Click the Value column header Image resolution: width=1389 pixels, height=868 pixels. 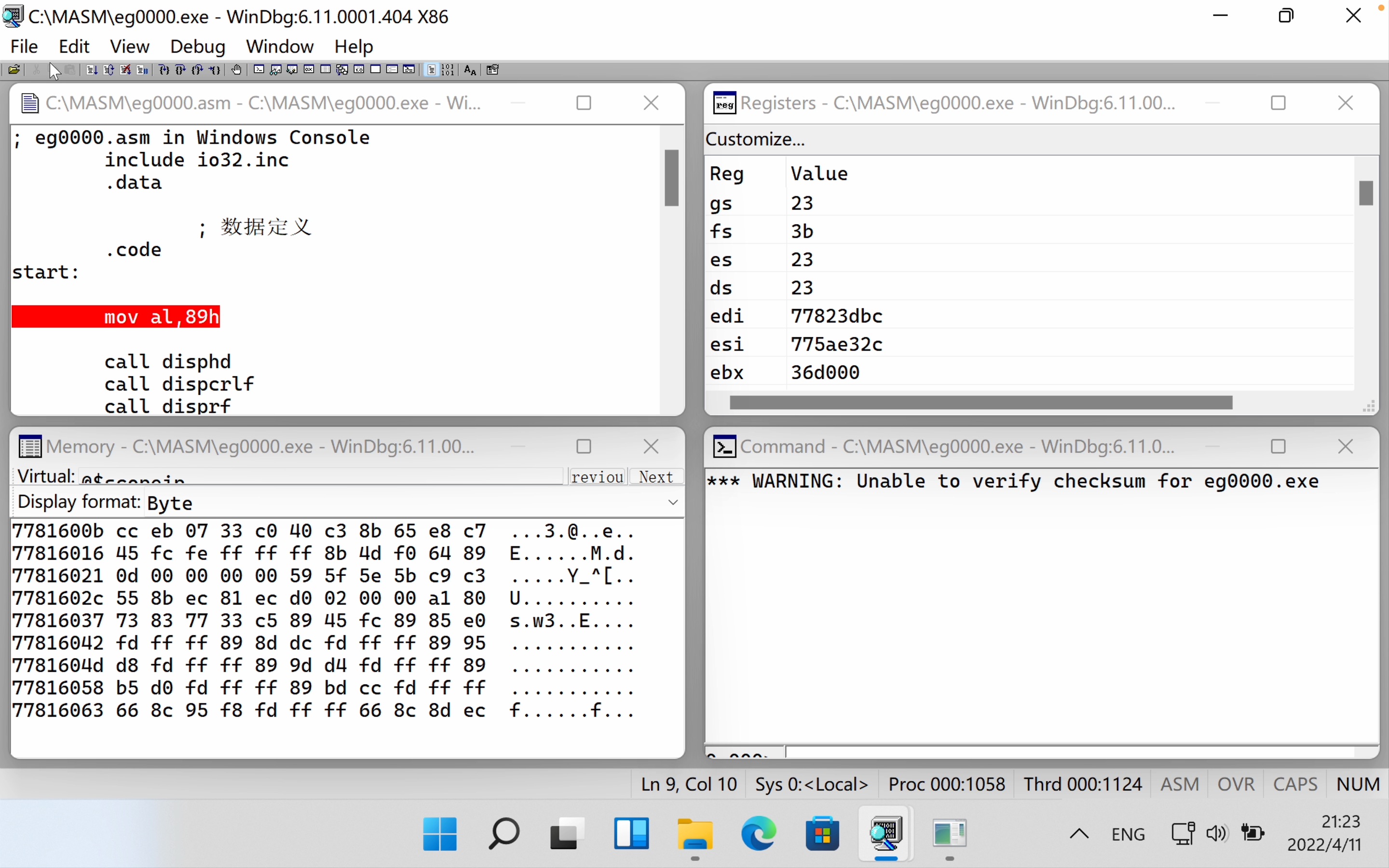tap(819, 174)
